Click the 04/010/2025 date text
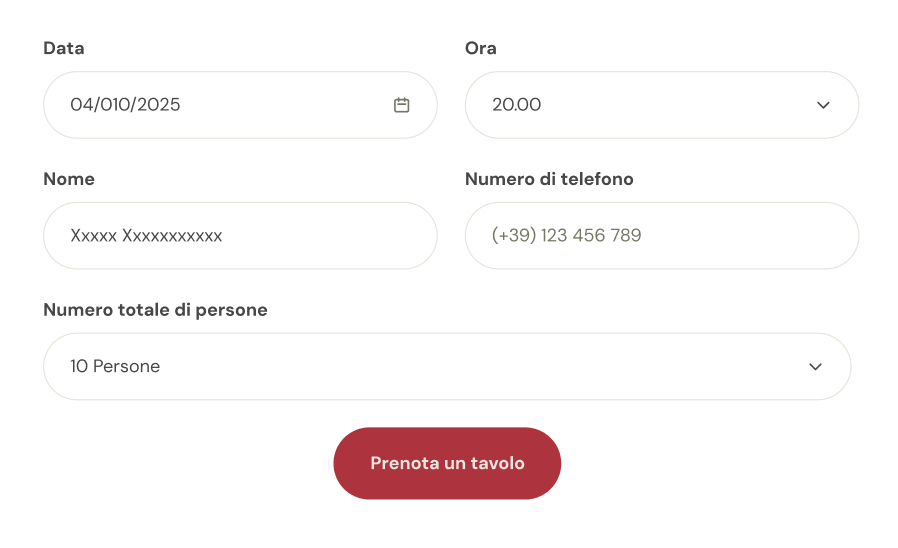The width and height of the screenshot is (898, 548). pos(125,105)
